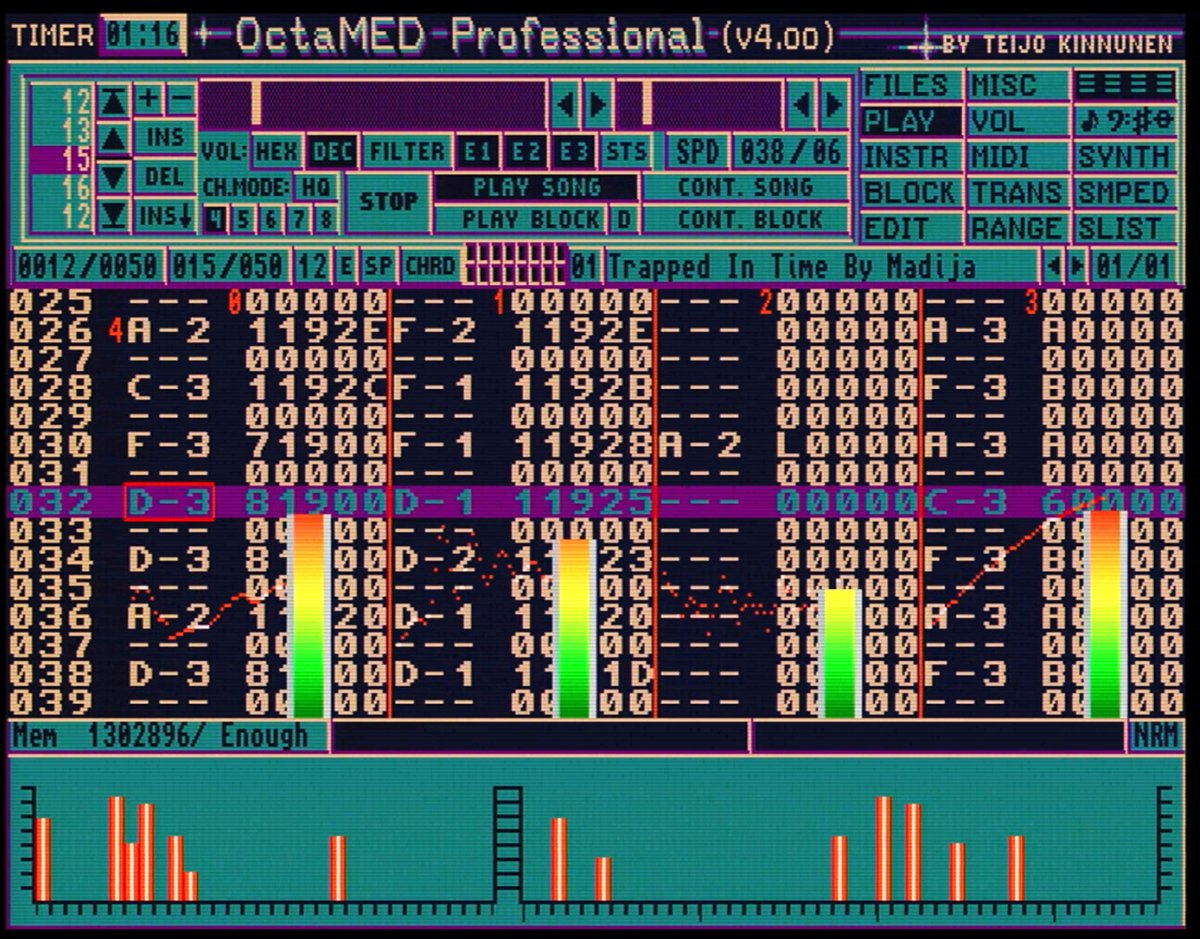
Task: Click CONT. SONG
Action: (746, 187)
